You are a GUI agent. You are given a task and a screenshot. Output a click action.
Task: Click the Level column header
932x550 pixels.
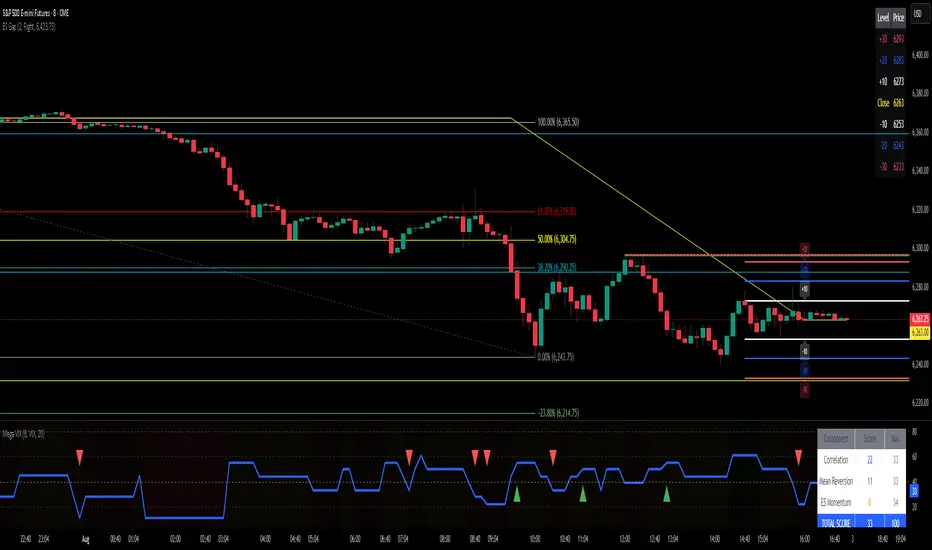883,18
